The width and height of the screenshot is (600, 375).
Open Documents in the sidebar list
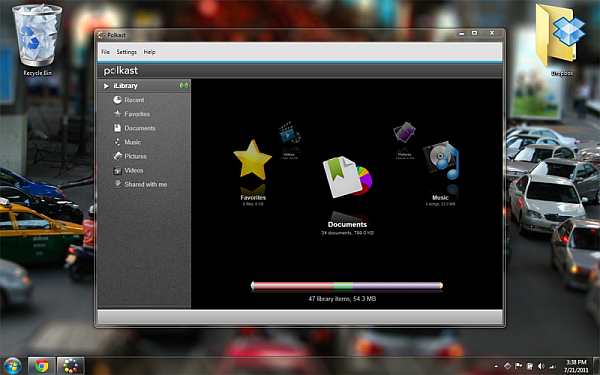pos(140,128)
